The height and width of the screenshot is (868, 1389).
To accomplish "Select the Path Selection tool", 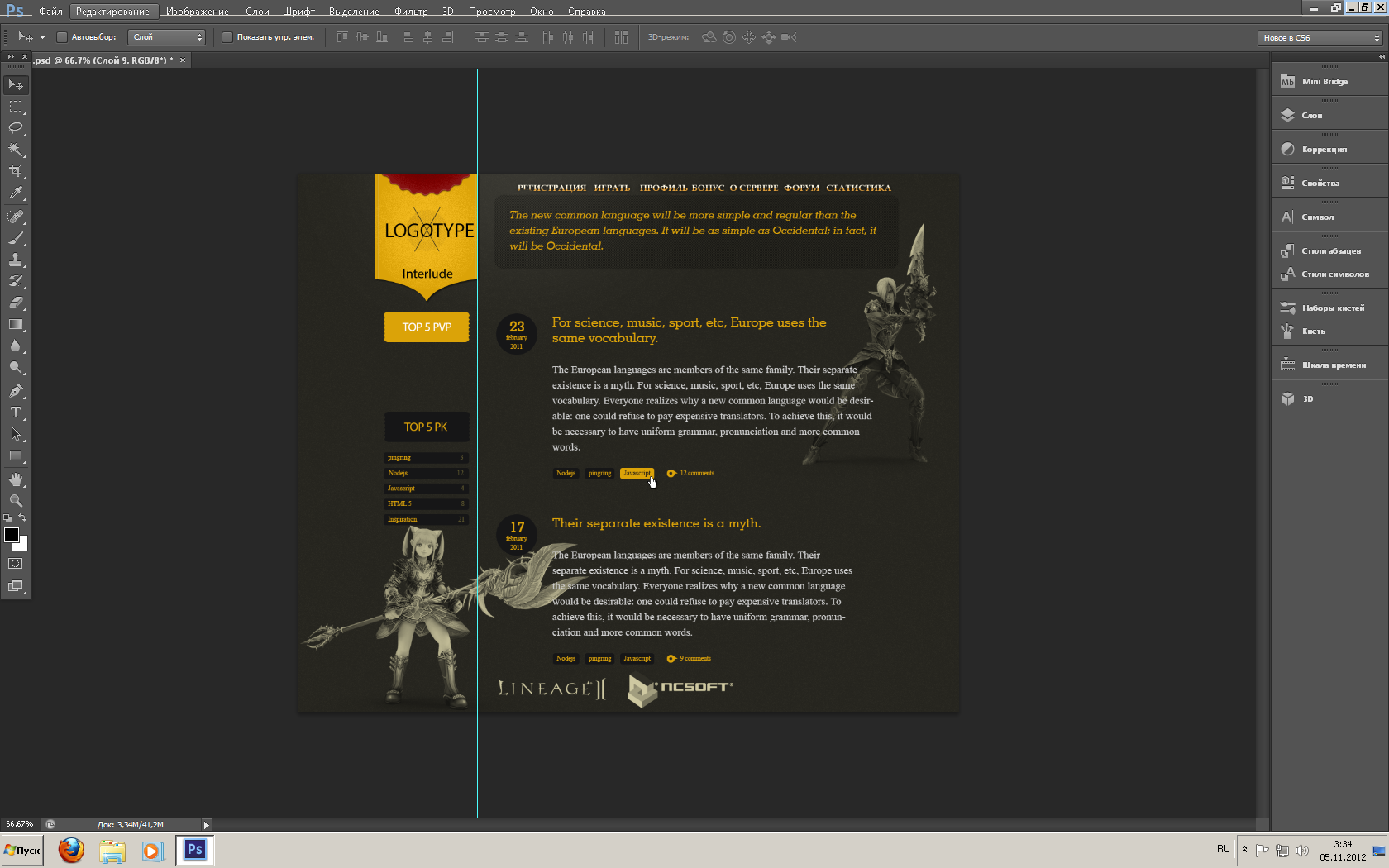I will point(16,433).
